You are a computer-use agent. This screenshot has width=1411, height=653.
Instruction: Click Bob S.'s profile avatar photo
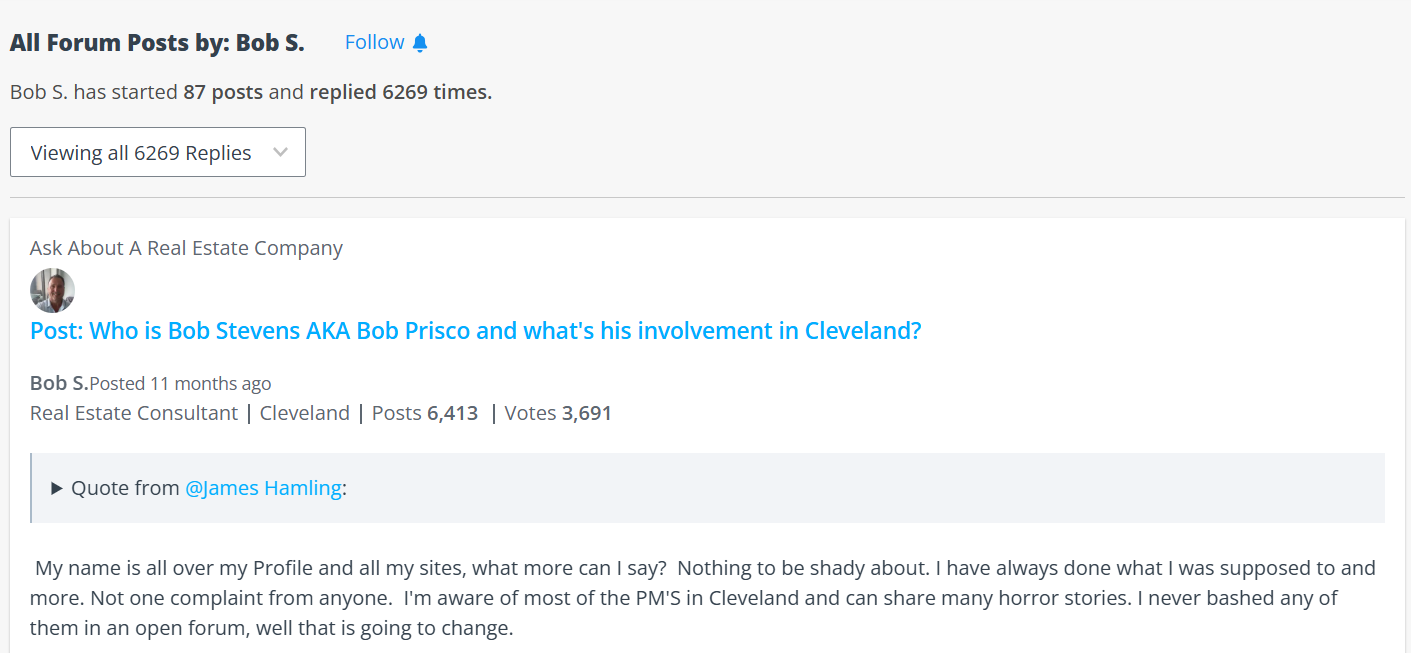(52, 291)
